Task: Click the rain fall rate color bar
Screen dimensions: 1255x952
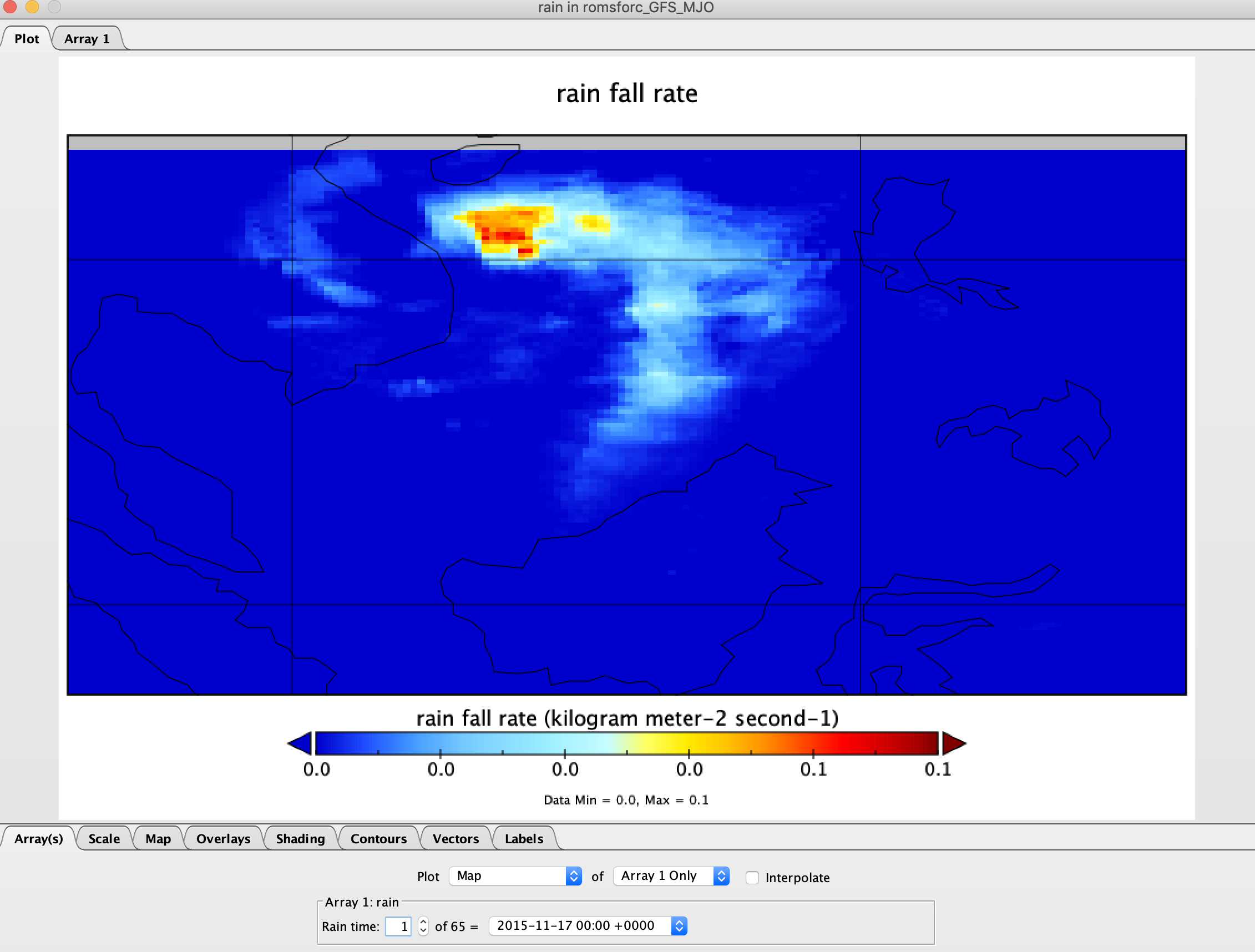Action: (x=626, y=743)
